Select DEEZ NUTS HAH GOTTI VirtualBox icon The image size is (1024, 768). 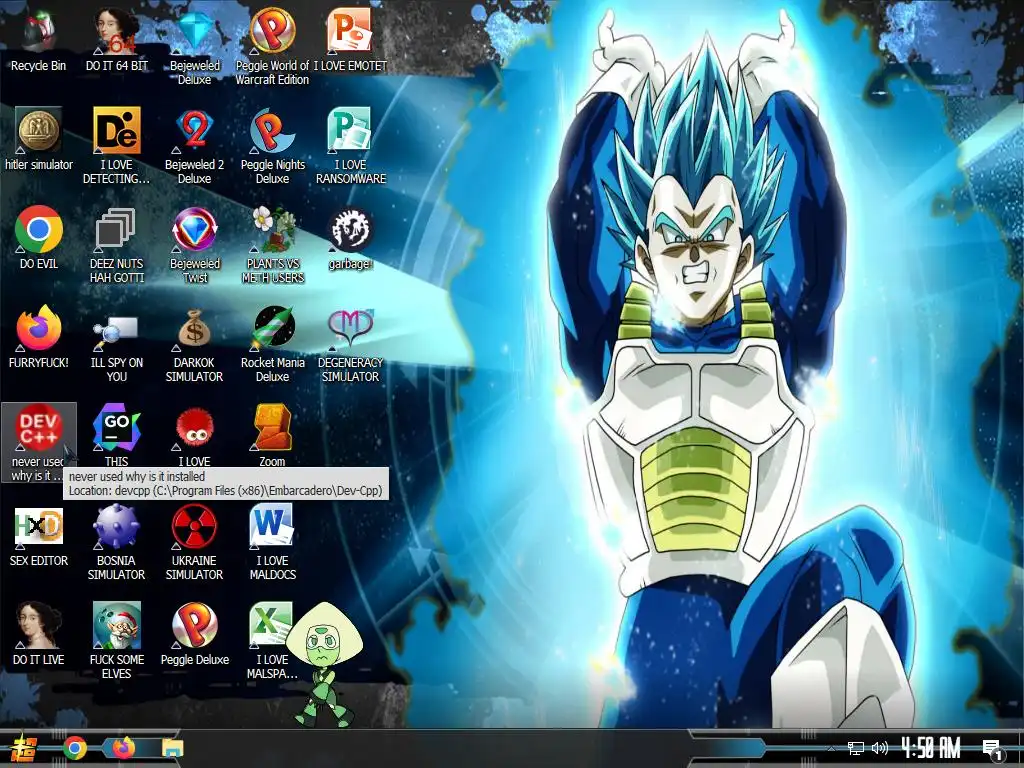[117, 230]
